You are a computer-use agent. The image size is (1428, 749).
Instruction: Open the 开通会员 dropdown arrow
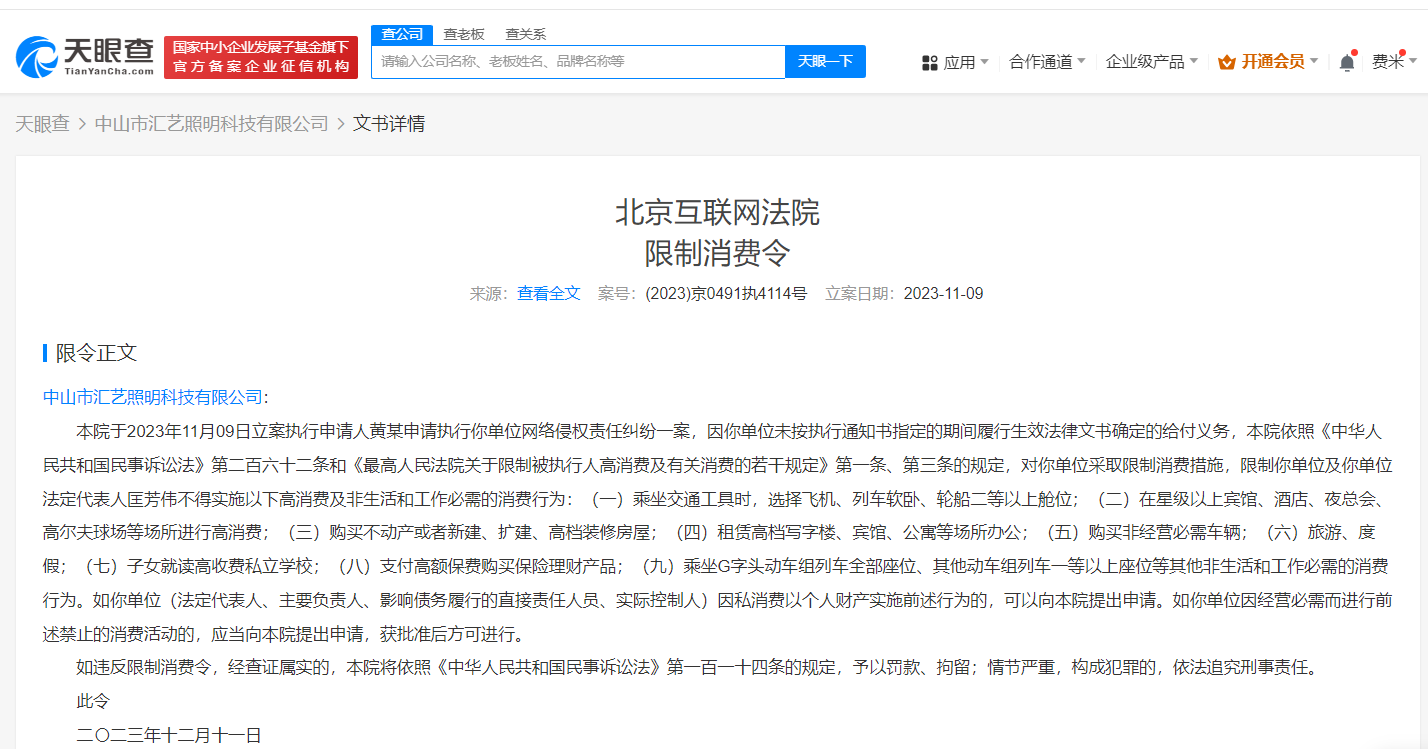[1312, 61]
